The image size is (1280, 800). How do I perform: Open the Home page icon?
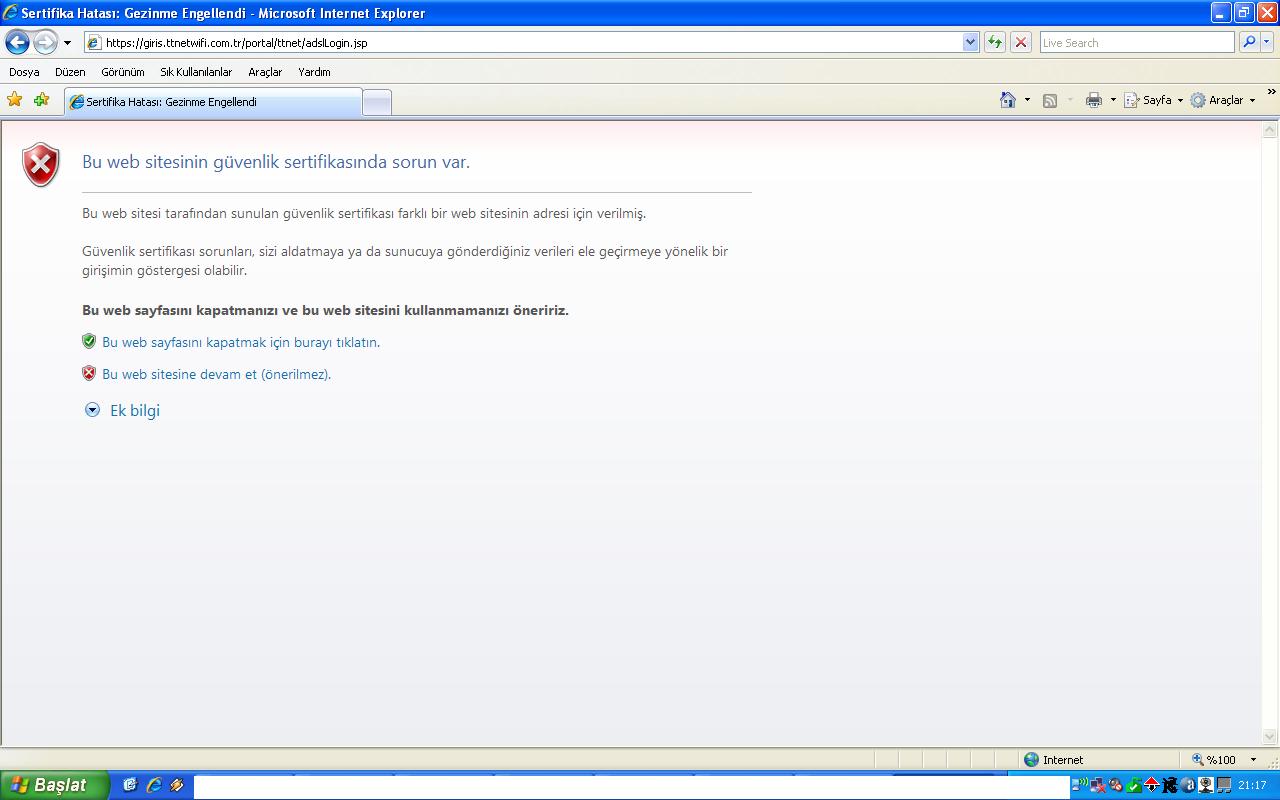click(x=1008, y=100)
